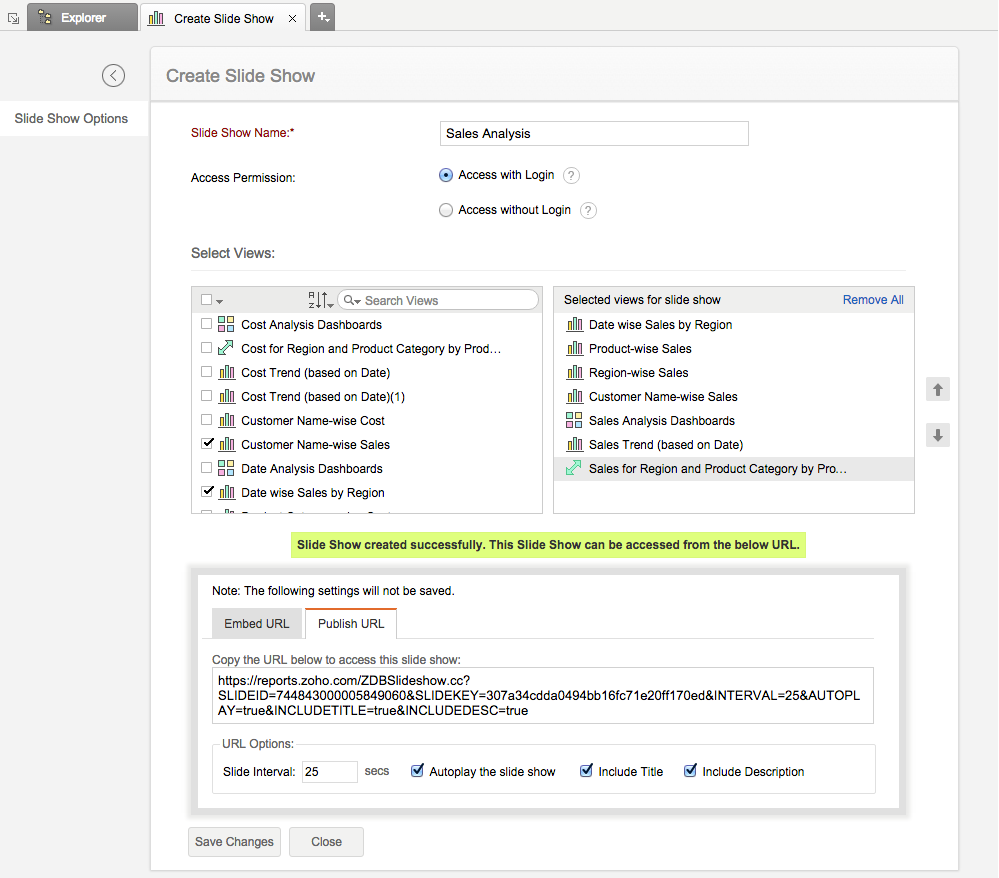The height and width of the screenshot is (878, 999).
Task: Open select-all checkbox dropdown arrow
Action: 219,301
